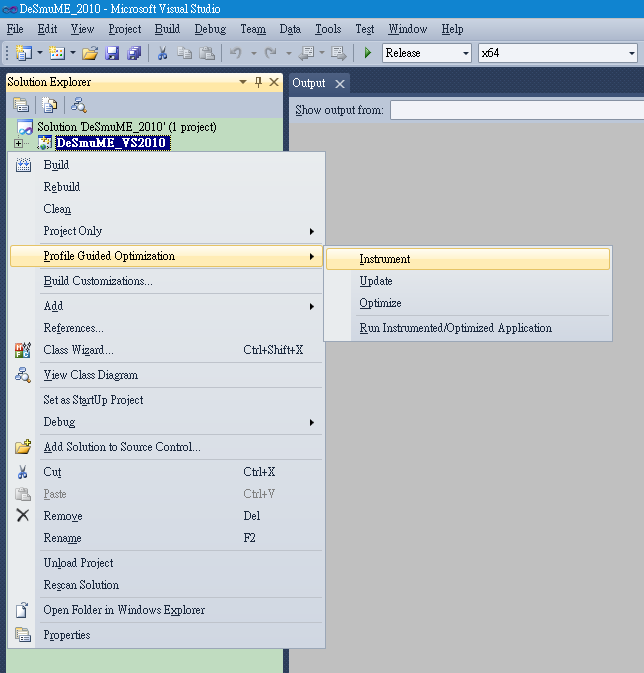This screenshot has width=644, height=673.
Task: Open the Add New Item dropdown arrow
Action: [x=73, y=53]
